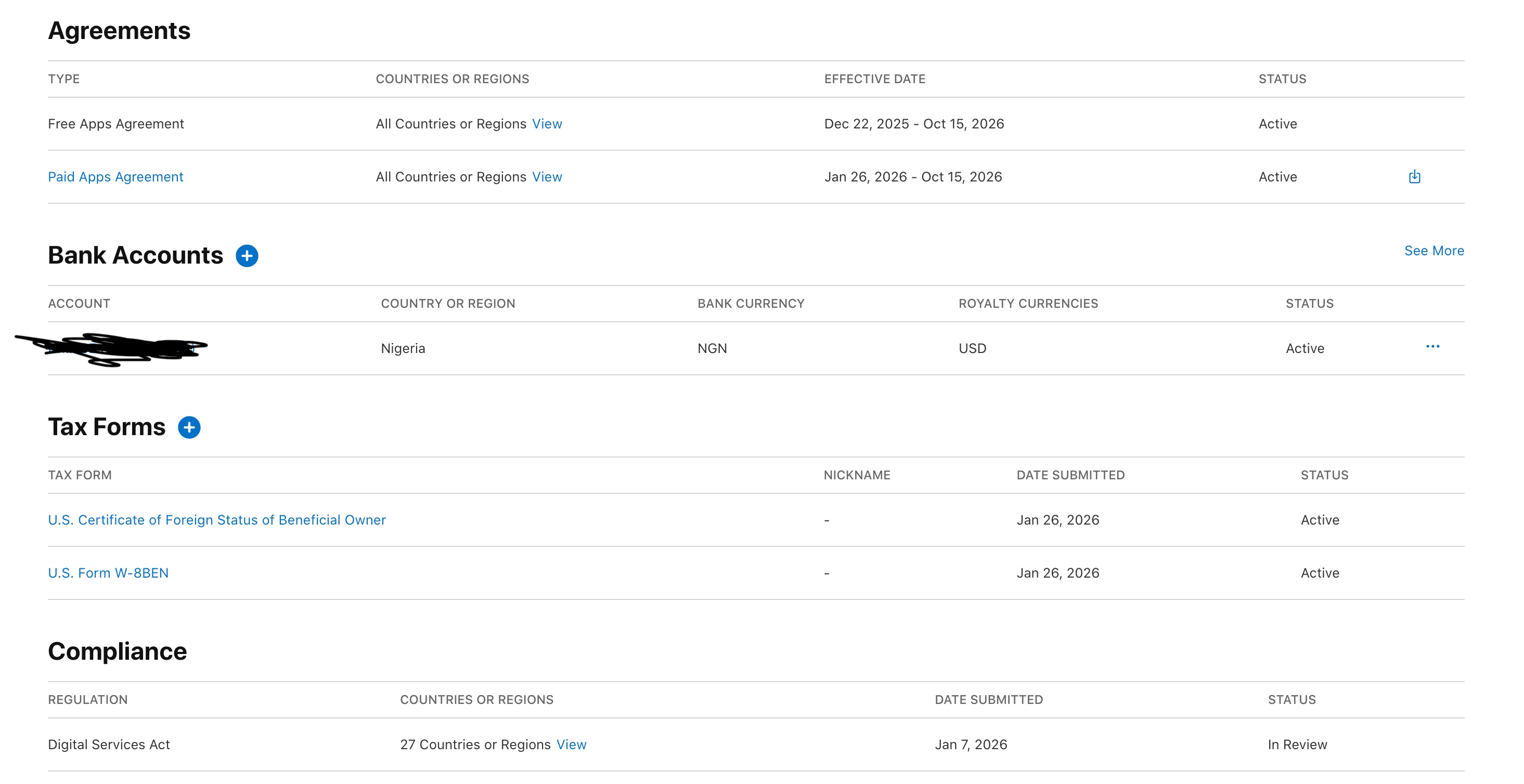Click the DATE SUBMITTED tax forms header
Image resolution: width=1524 pixels, height=784 pixels.
pyautogui.click(x=1070, y=475)
